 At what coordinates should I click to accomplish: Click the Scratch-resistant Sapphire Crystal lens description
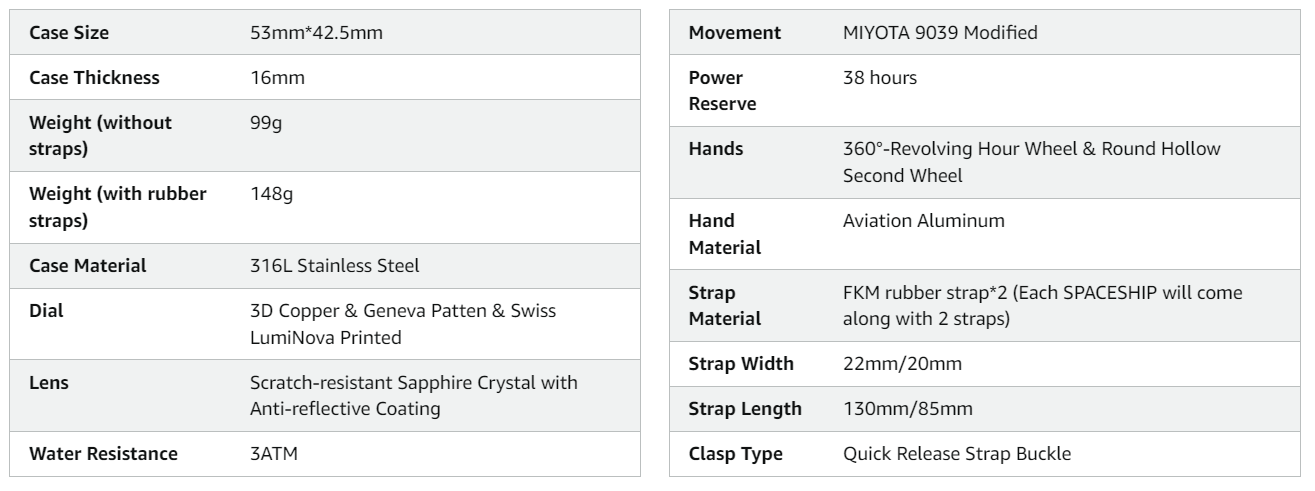(414, 395)
